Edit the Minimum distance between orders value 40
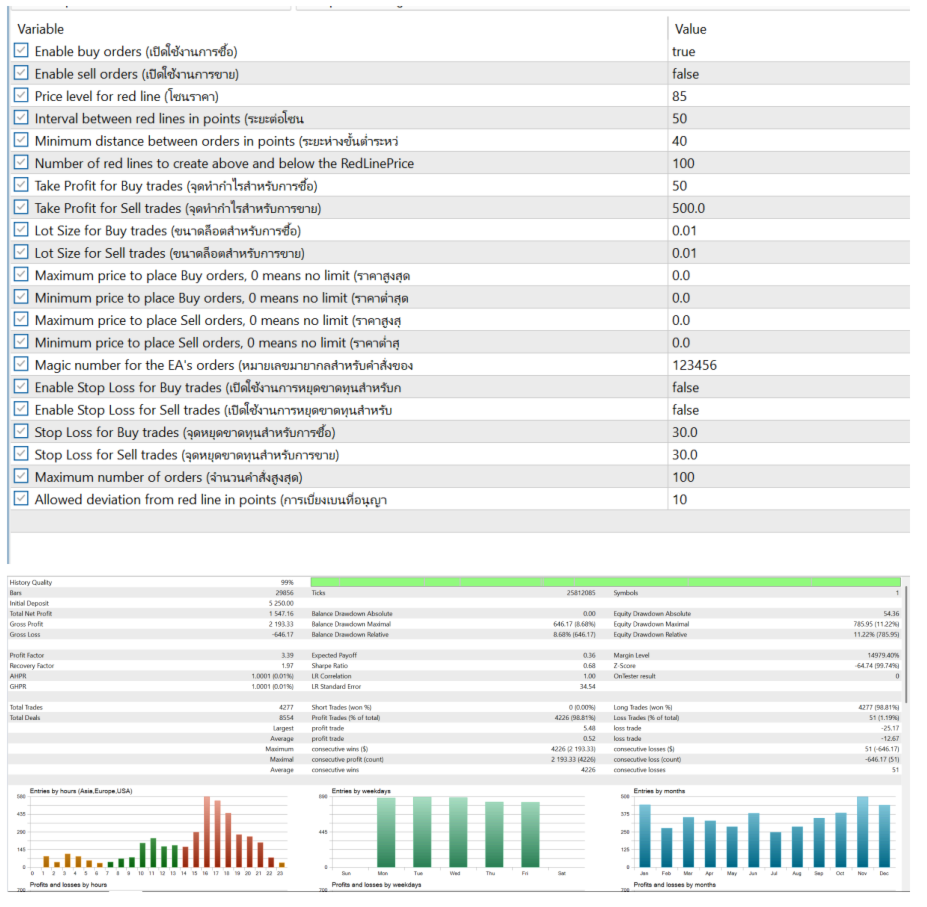927x907 pixels. point(679,141)
